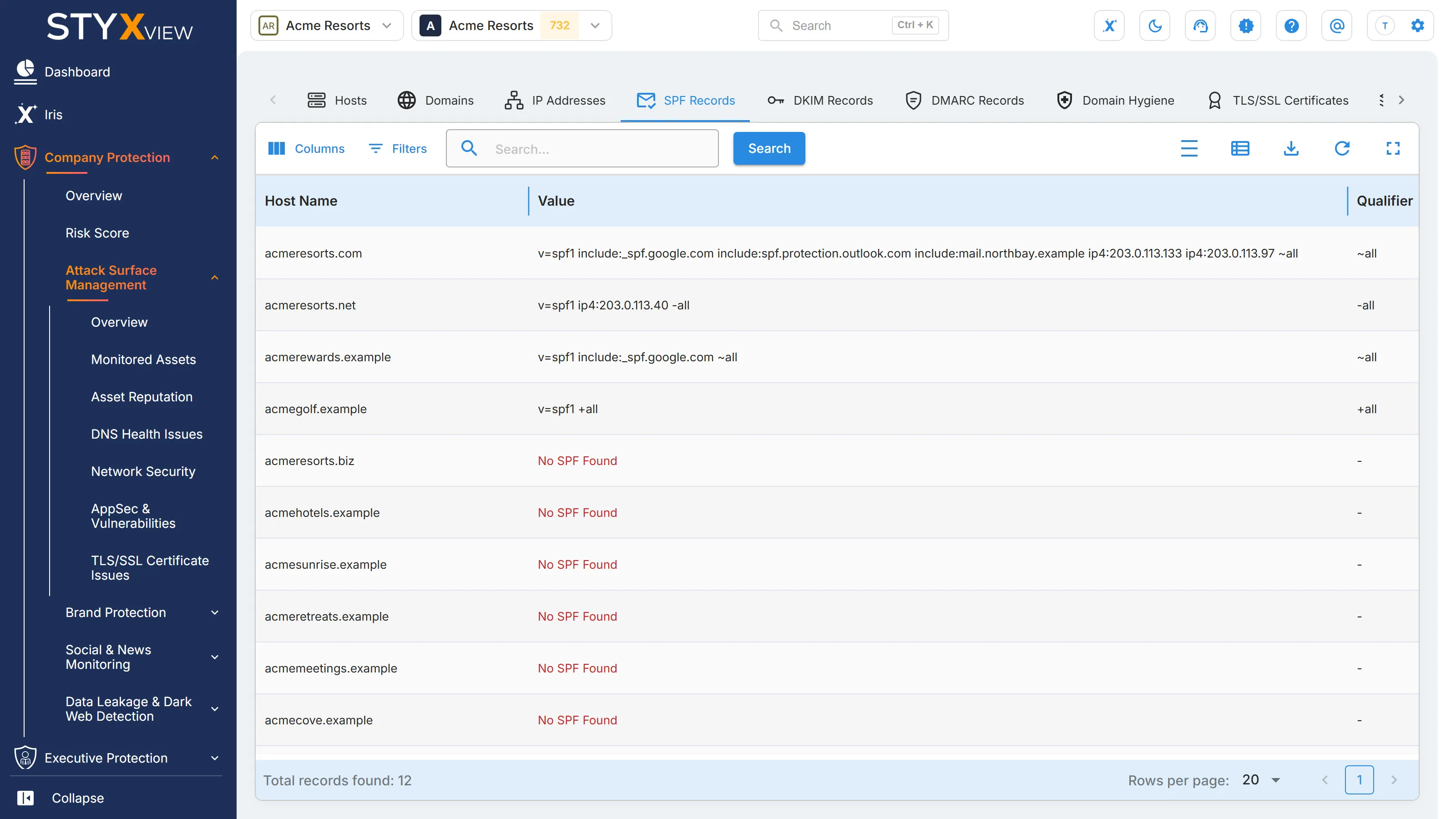Click the Collapse sidebar icon

(25, 798)
